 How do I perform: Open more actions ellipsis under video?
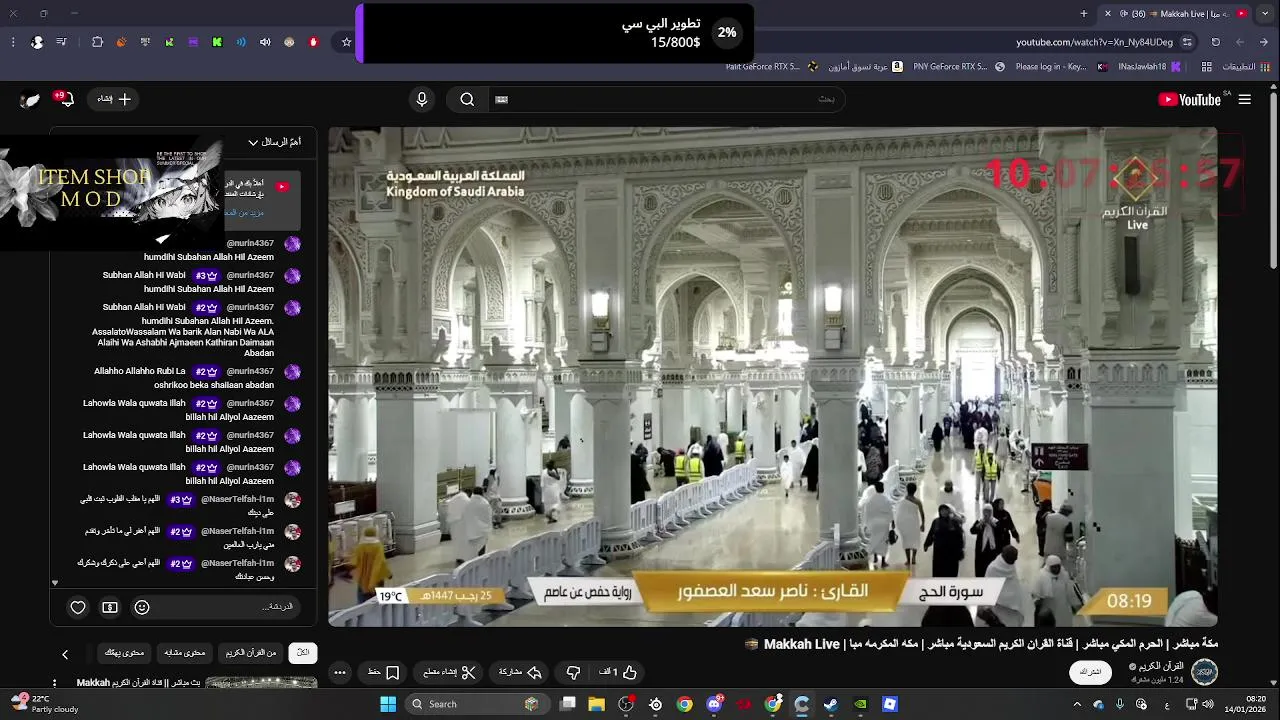340,672
